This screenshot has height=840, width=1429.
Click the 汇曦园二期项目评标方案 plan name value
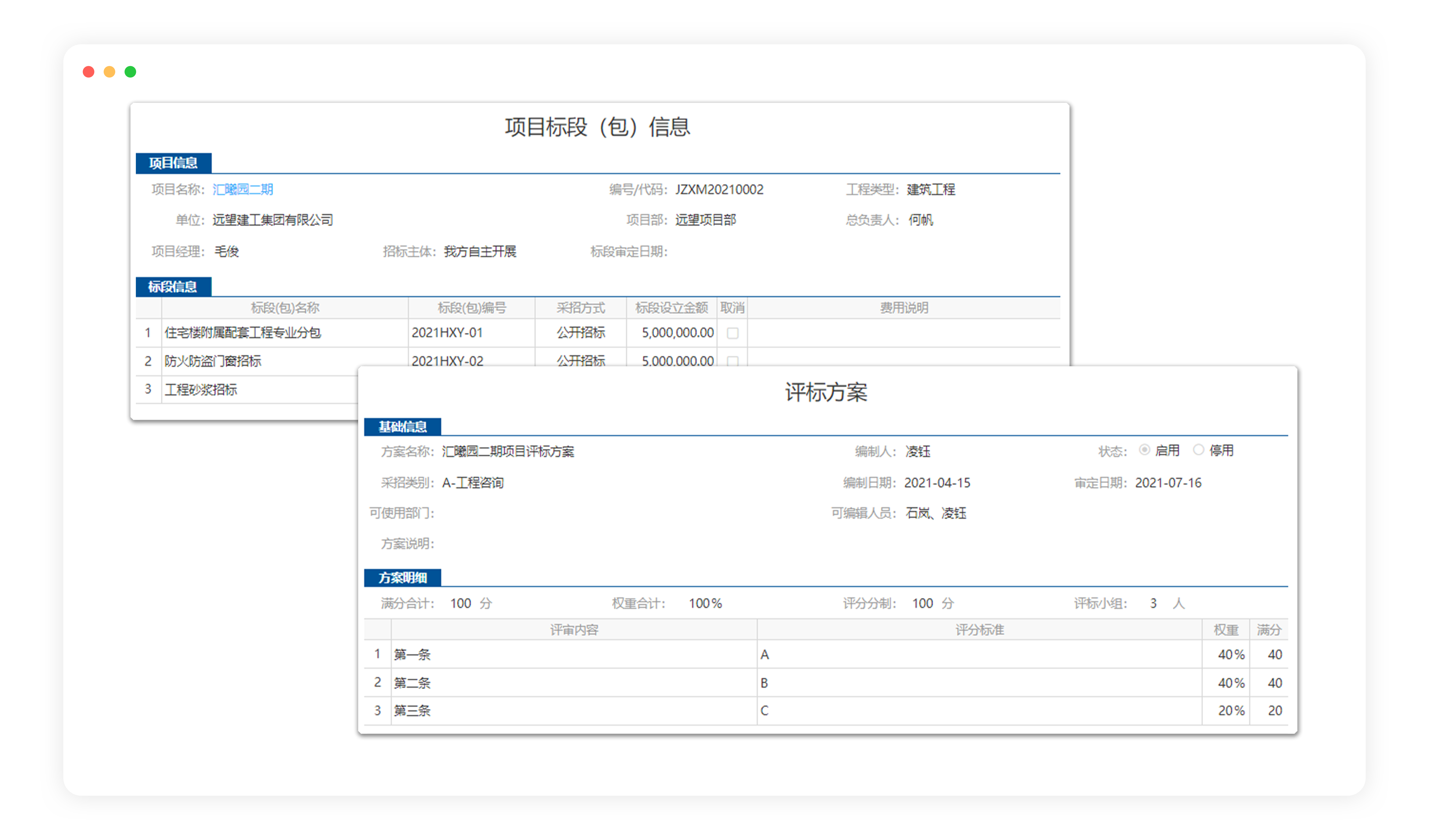(x=508, y=452)
